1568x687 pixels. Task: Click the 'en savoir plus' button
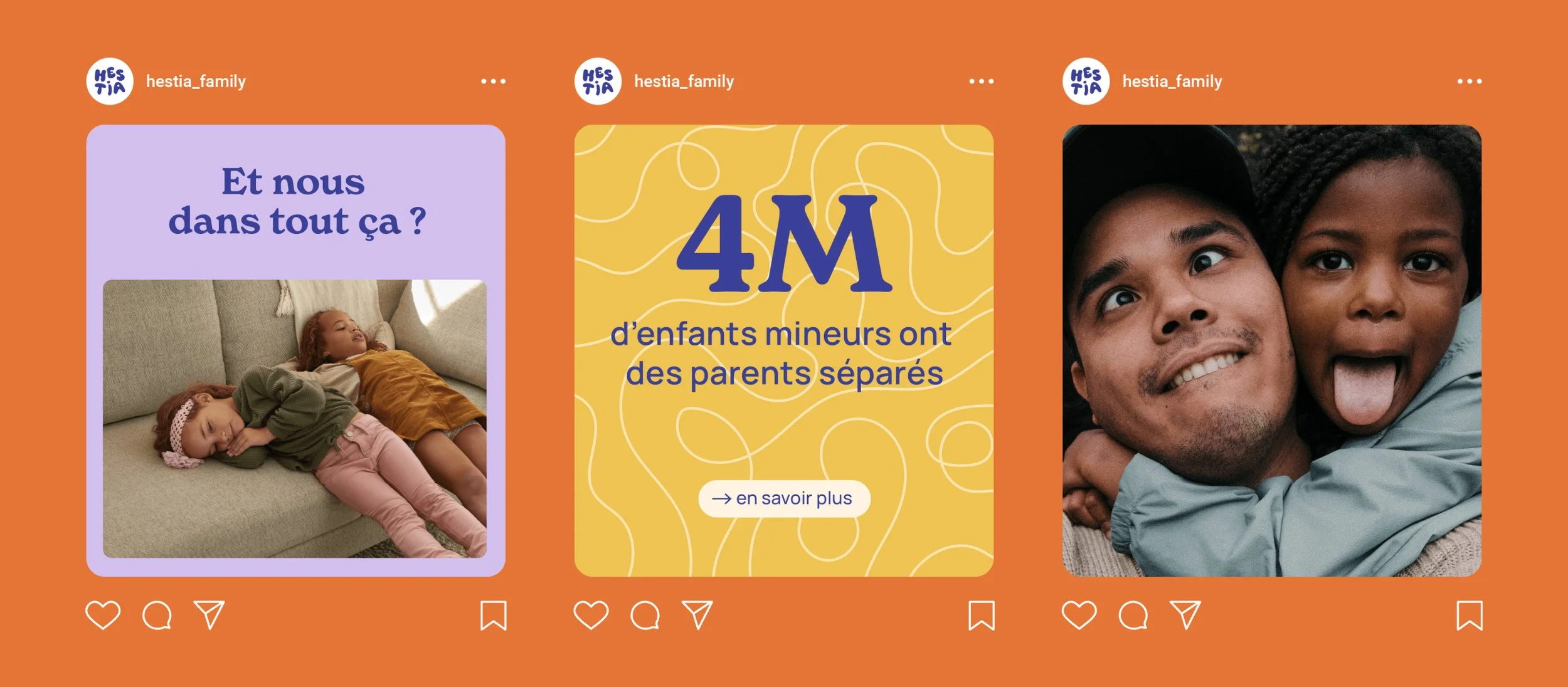pos(784,498)
